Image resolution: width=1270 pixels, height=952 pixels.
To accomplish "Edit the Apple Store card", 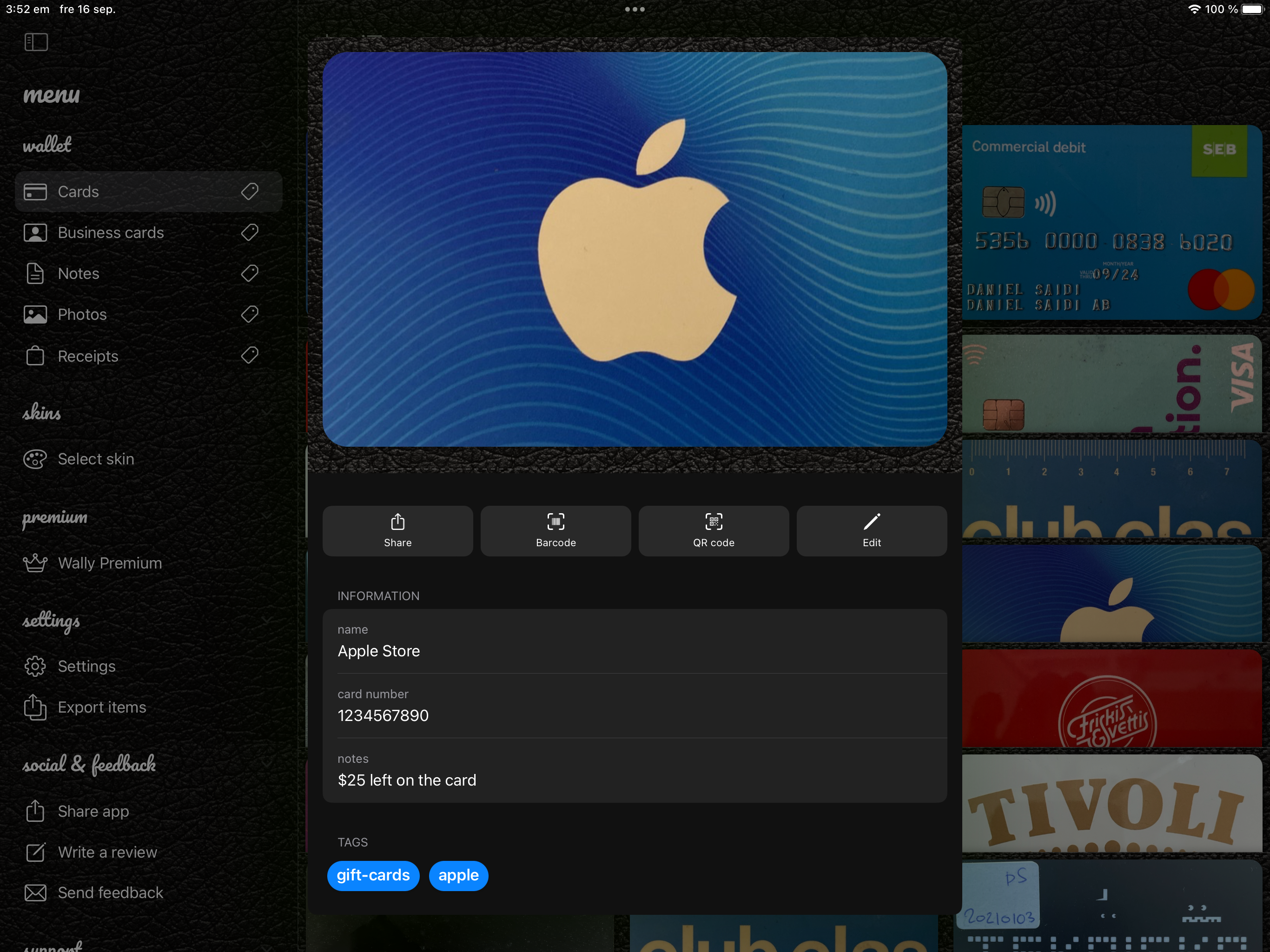I will tap(872, 531).
